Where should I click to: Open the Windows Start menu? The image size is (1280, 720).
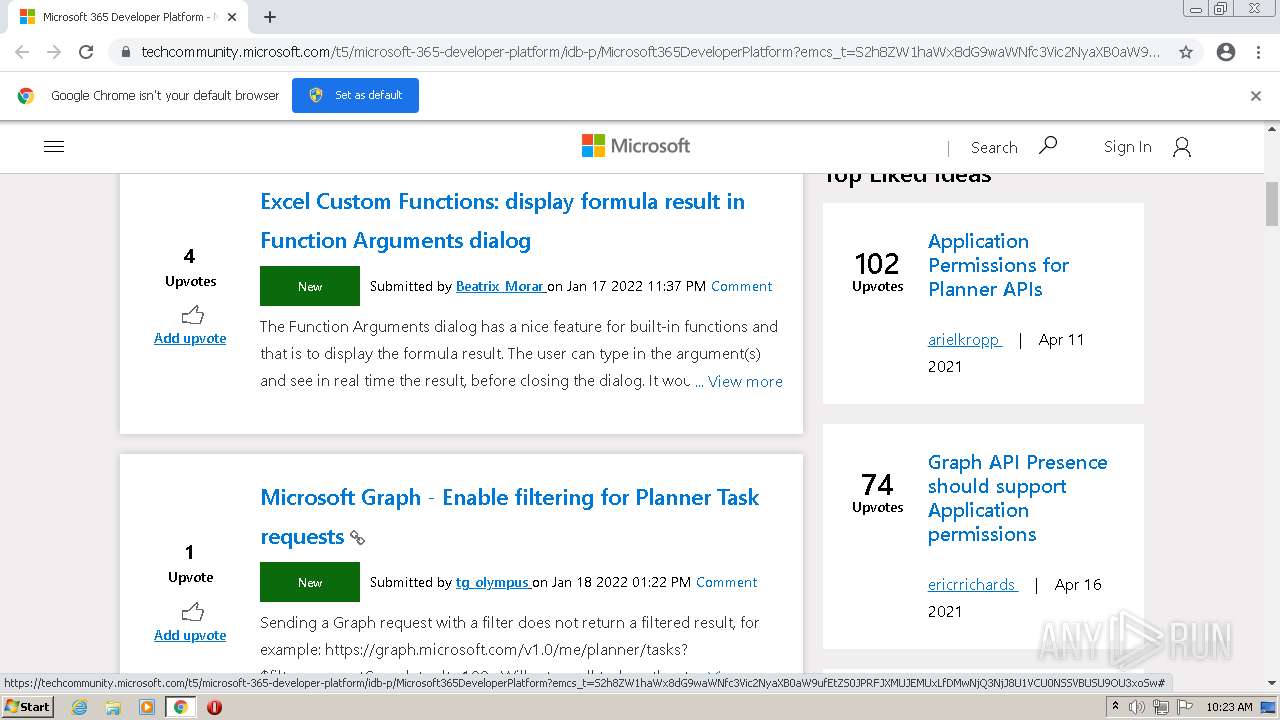coord(28,707)
